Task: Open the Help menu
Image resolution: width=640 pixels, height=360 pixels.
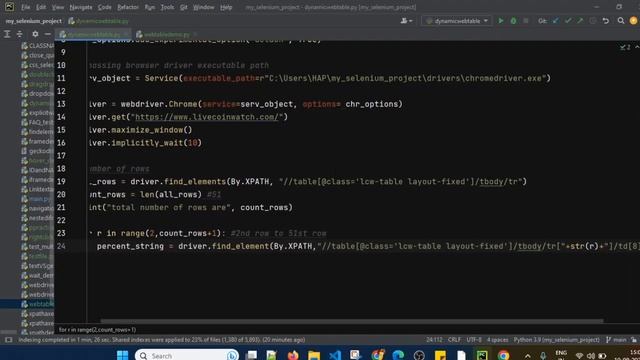Action: tap(226, 7)
